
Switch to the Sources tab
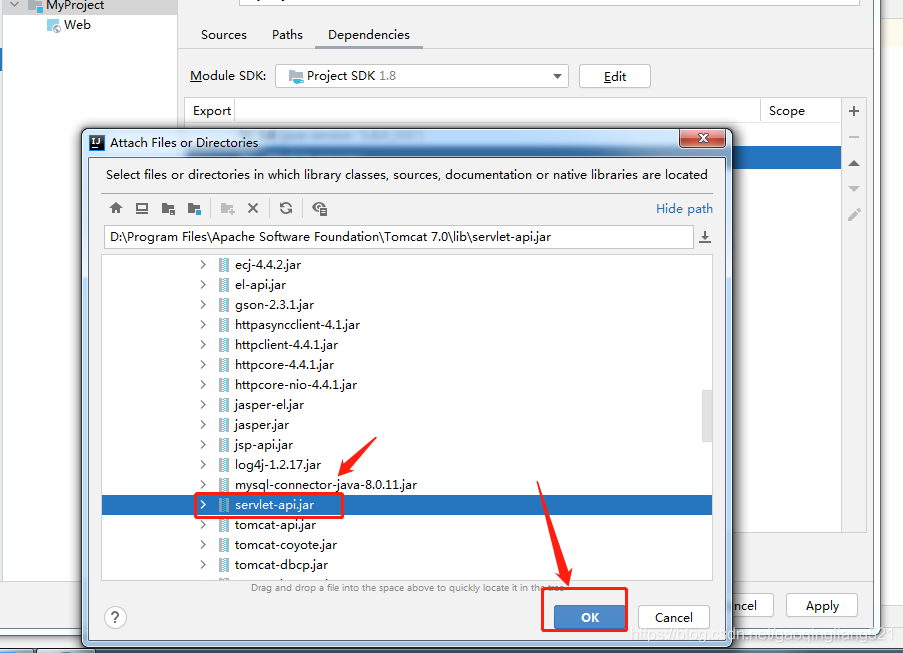point(223,34)
